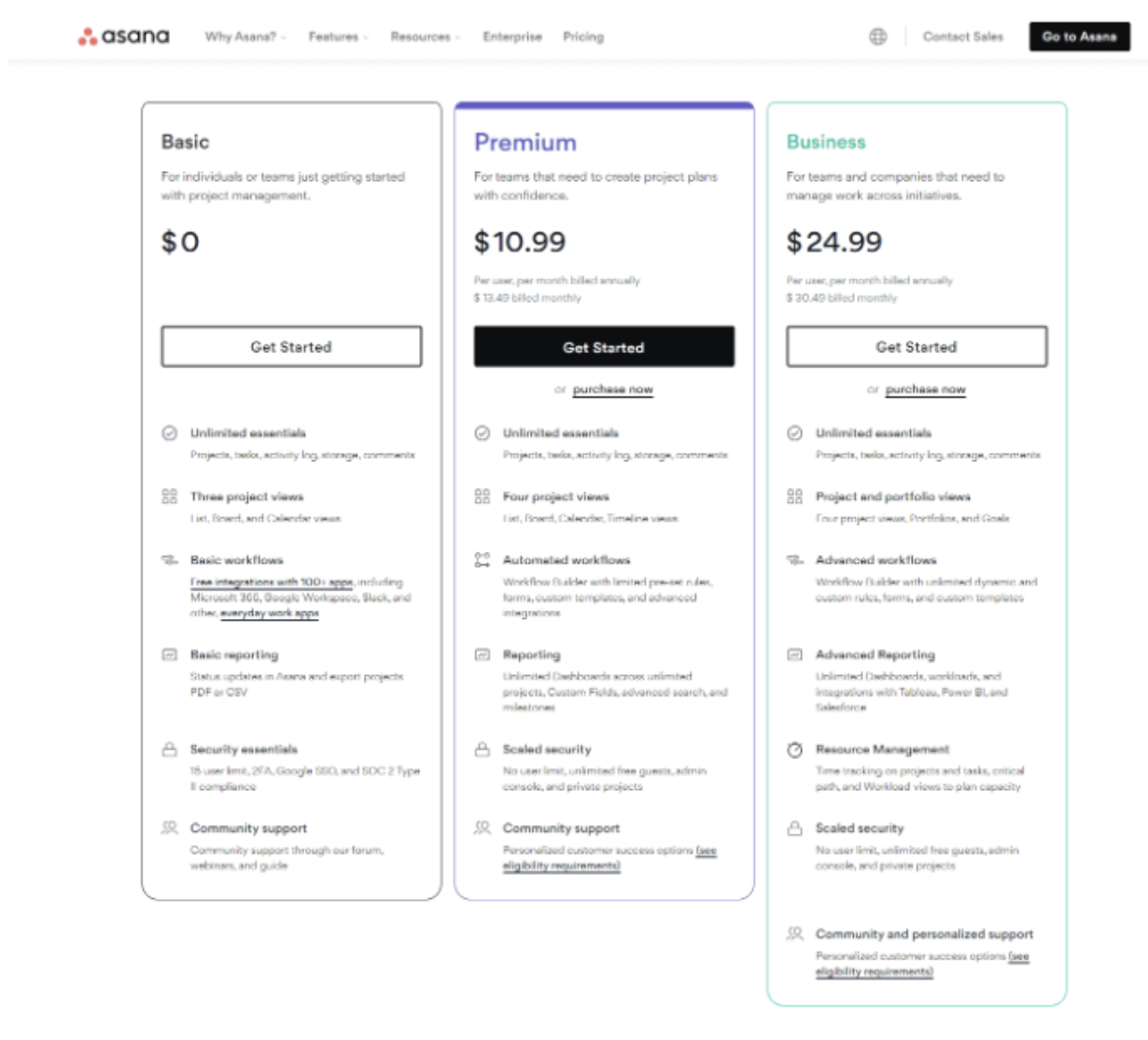This screenshot has width=1148, height=1040.
Task: Click the Premium Unlimited essentials checkmark icon
Action: coord(482,433)
